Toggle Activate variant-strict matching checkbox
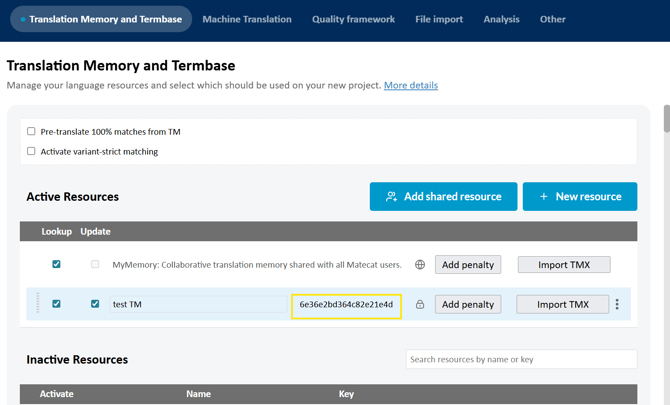The width and height of the screenshot is (670, 405). click(31, 151)
